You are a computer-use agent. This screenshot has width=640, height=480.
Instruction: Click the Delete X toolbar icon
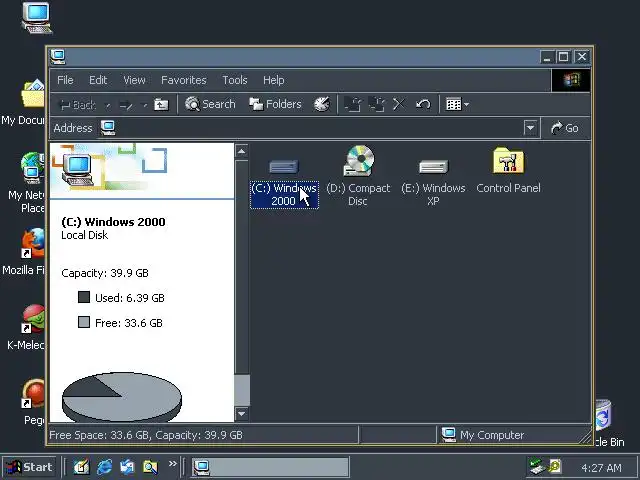click(x=399, y=104)
